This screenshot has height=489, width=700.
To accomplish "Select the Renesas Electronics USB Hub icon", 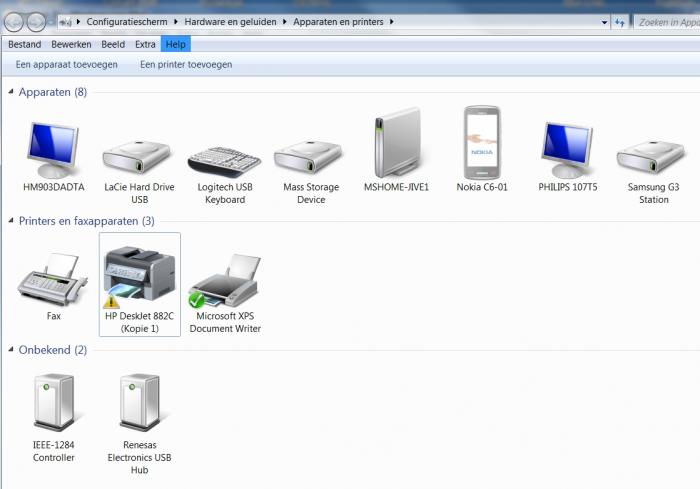I will 140,402.
